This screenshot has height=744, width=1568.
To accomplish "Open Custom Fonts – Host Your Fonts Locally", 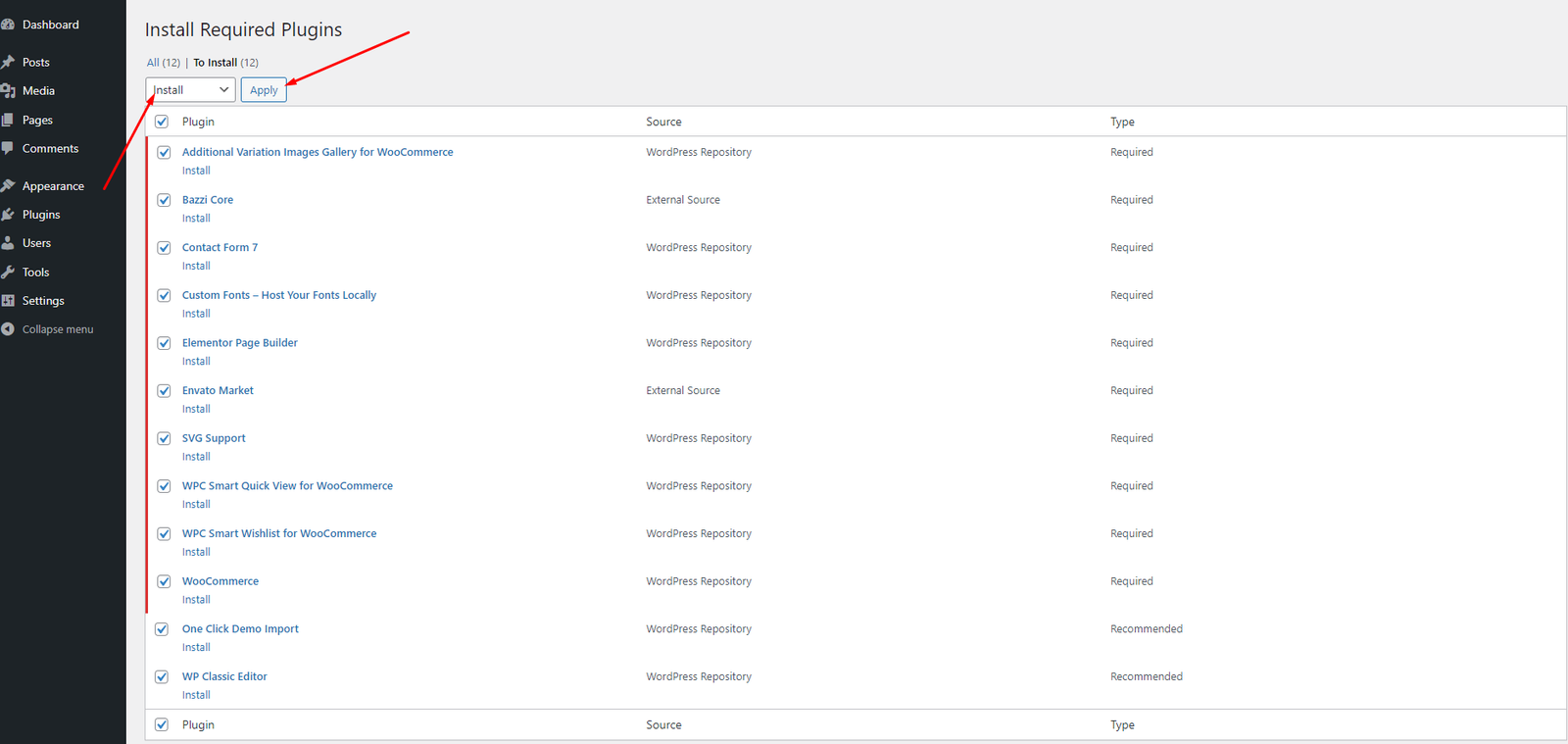I will [279, 295].
